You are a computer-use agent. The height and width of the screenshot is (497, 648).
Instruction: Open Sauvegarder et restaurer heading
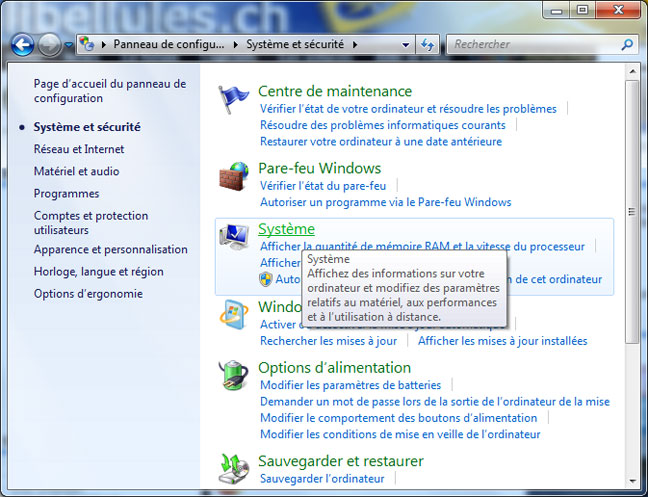[341, 461]
